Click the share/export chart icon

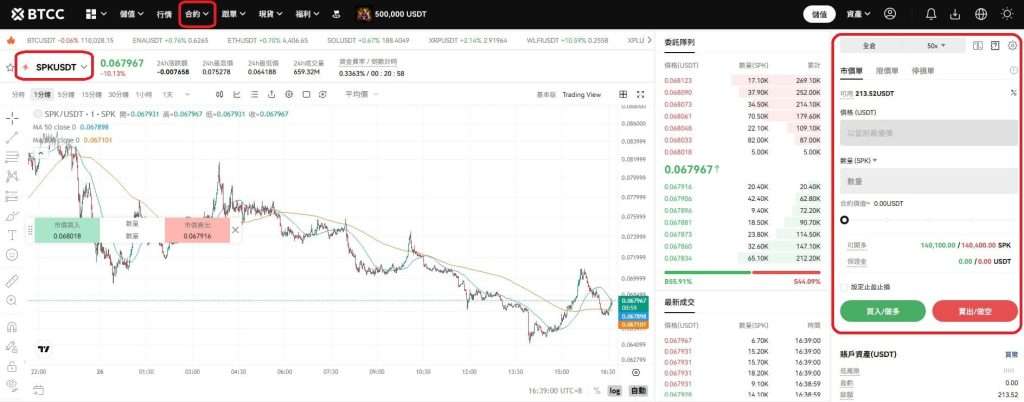[x=271, y=95]
